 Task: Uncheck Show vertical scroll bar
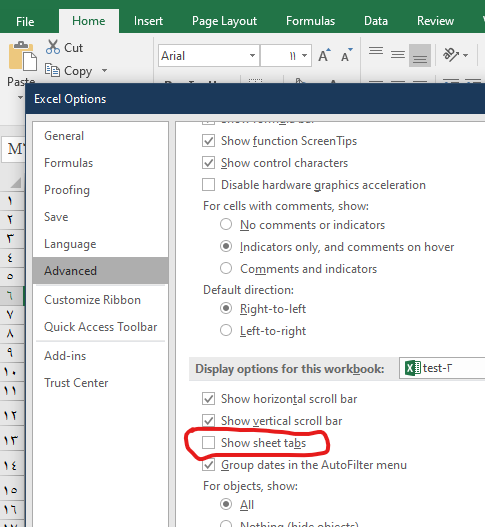pyautogui.click(x=208, y=421)
